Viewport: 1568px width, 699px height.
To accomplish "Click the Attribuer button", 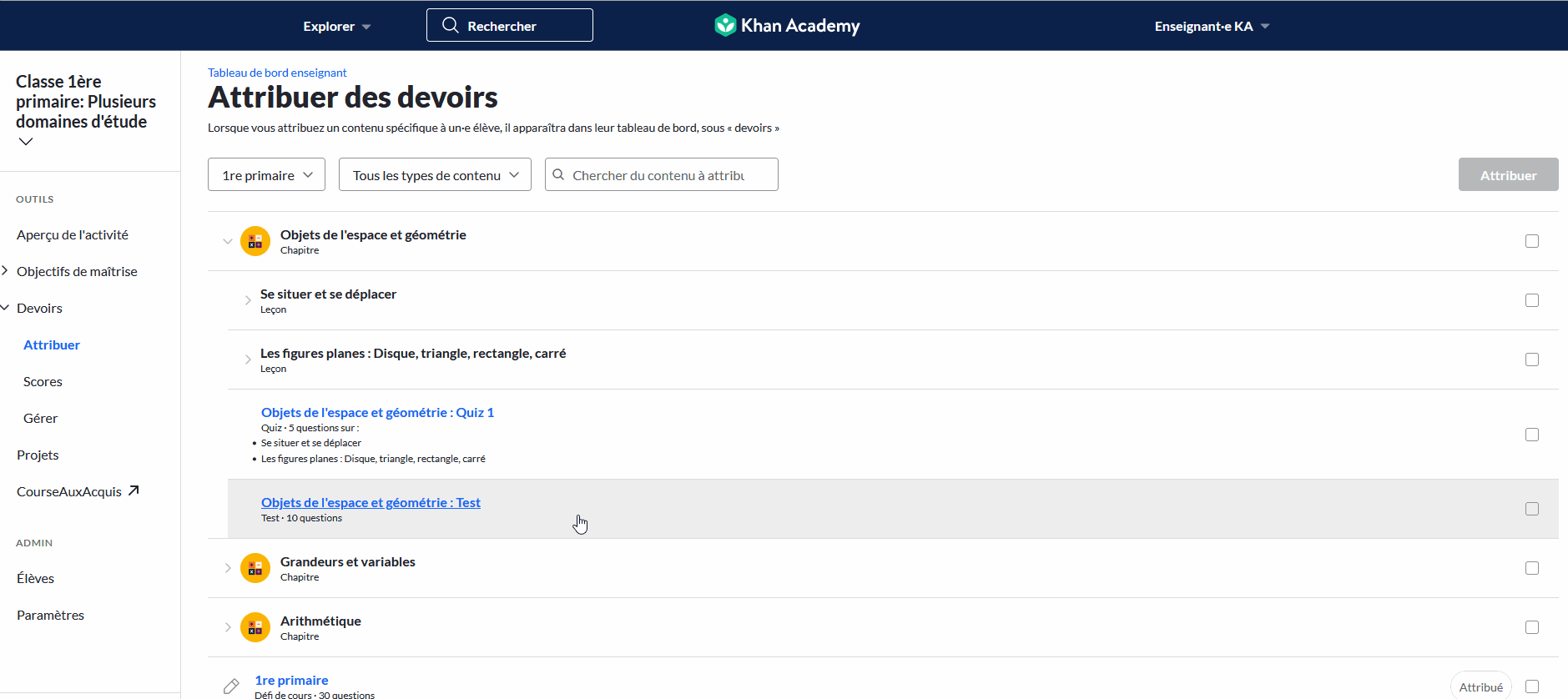I will tap(1508, 174).
